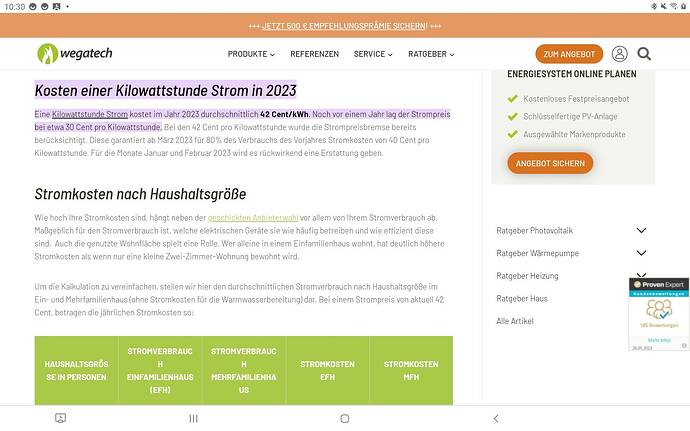Open the REFERENZEN menu item
The image size is (690, 431).
pyautogui.click(x=314, y=54)
